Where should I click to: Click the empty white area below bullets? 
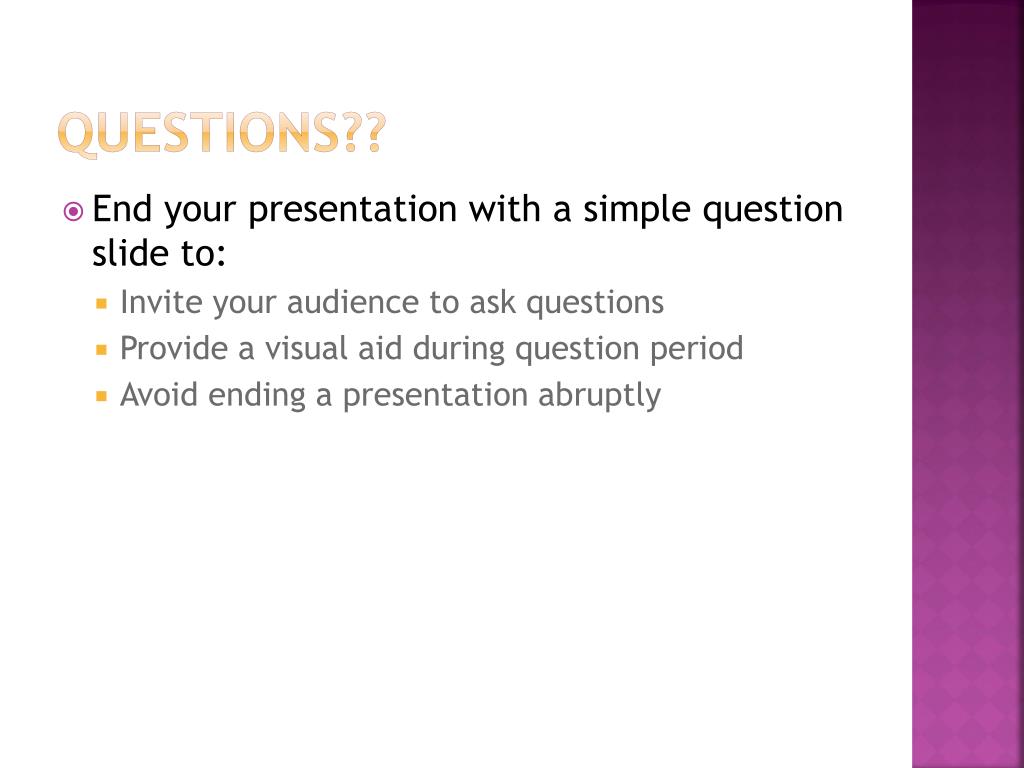pyautogui.click(x=457, y=588)
